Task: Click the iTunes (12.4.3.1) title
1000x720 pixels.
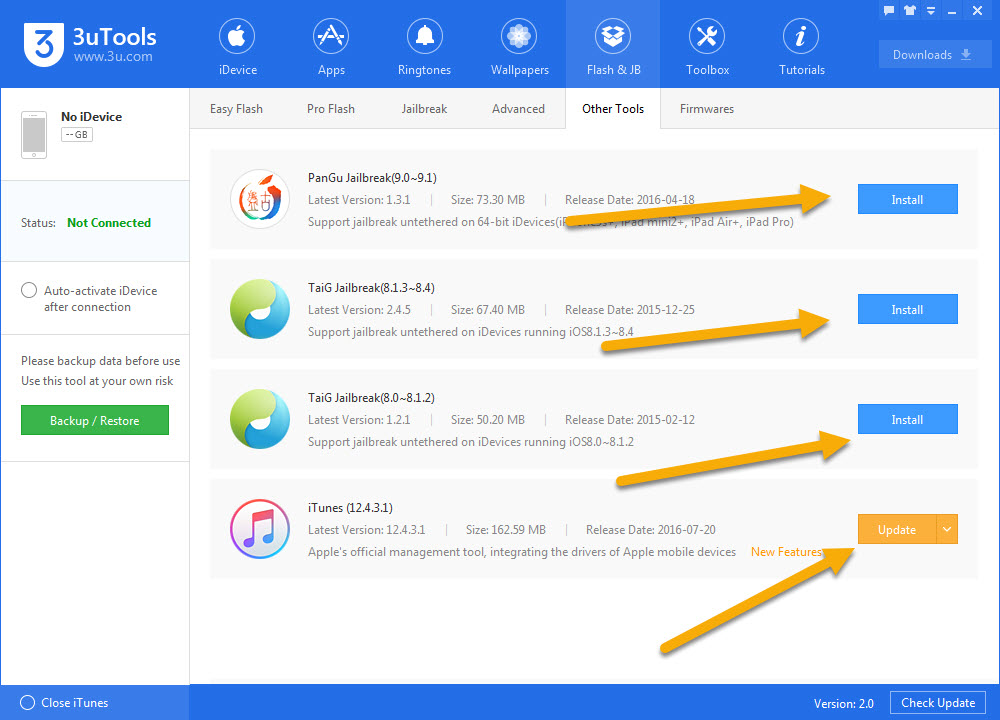Action: [350, 508]
